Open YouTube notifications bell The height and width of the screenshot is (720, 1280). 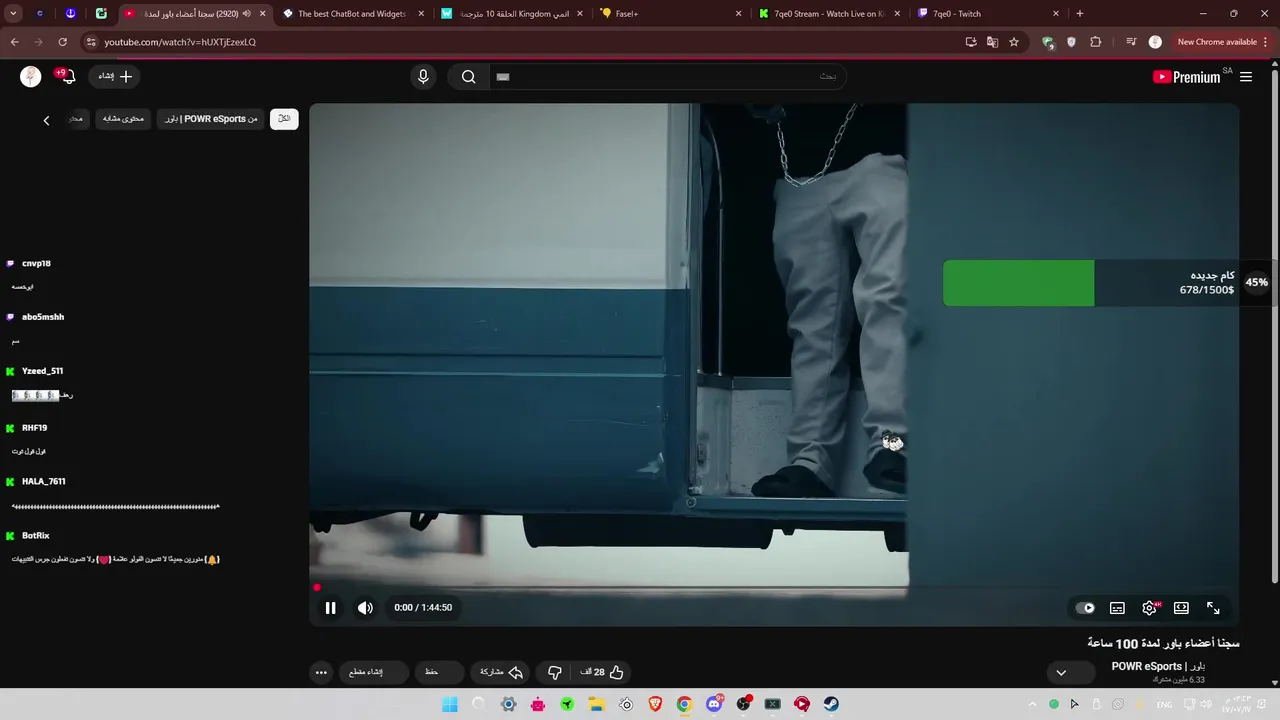67,76
